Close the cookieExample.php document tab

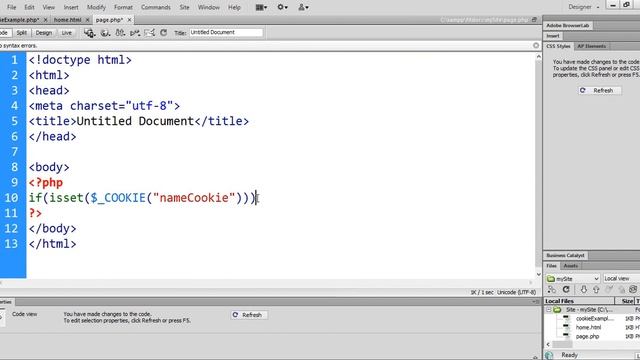45,20
